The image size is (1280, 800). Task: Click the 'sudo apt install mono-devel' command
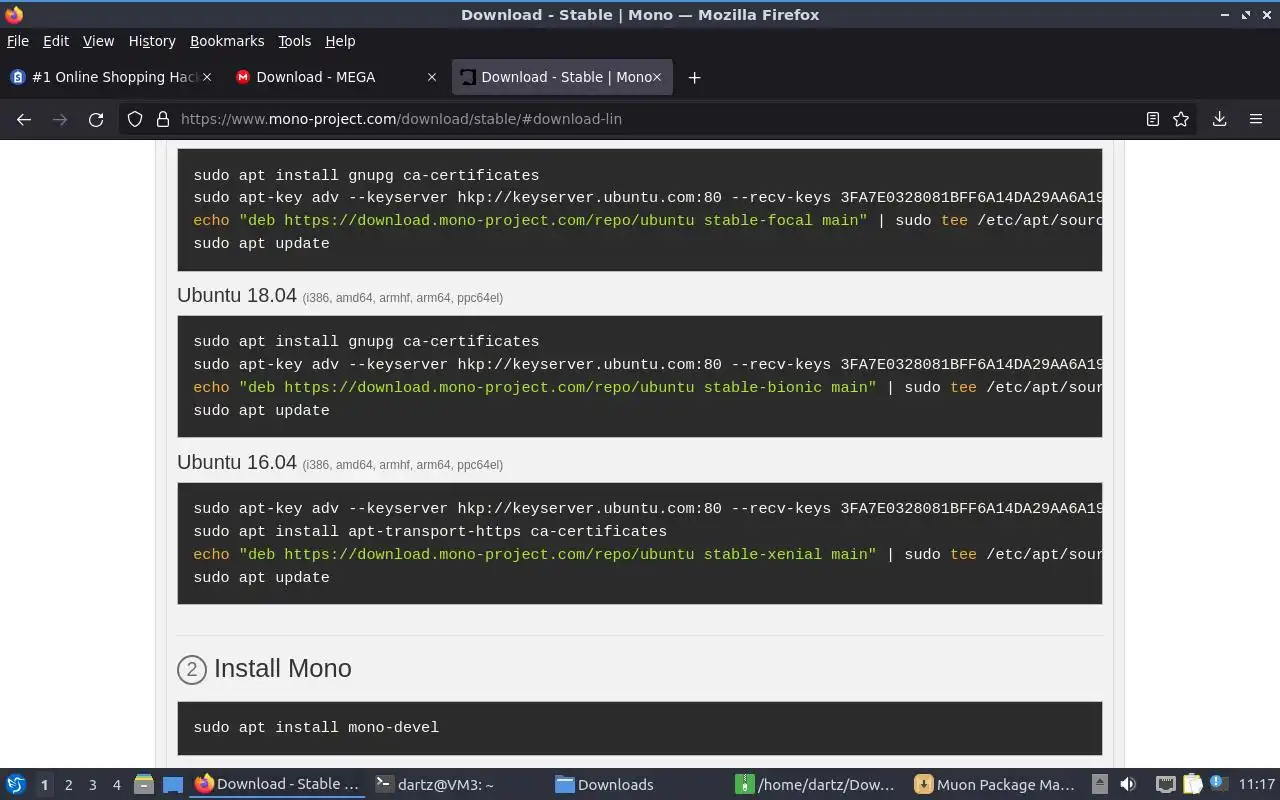[x=316, y=727]
